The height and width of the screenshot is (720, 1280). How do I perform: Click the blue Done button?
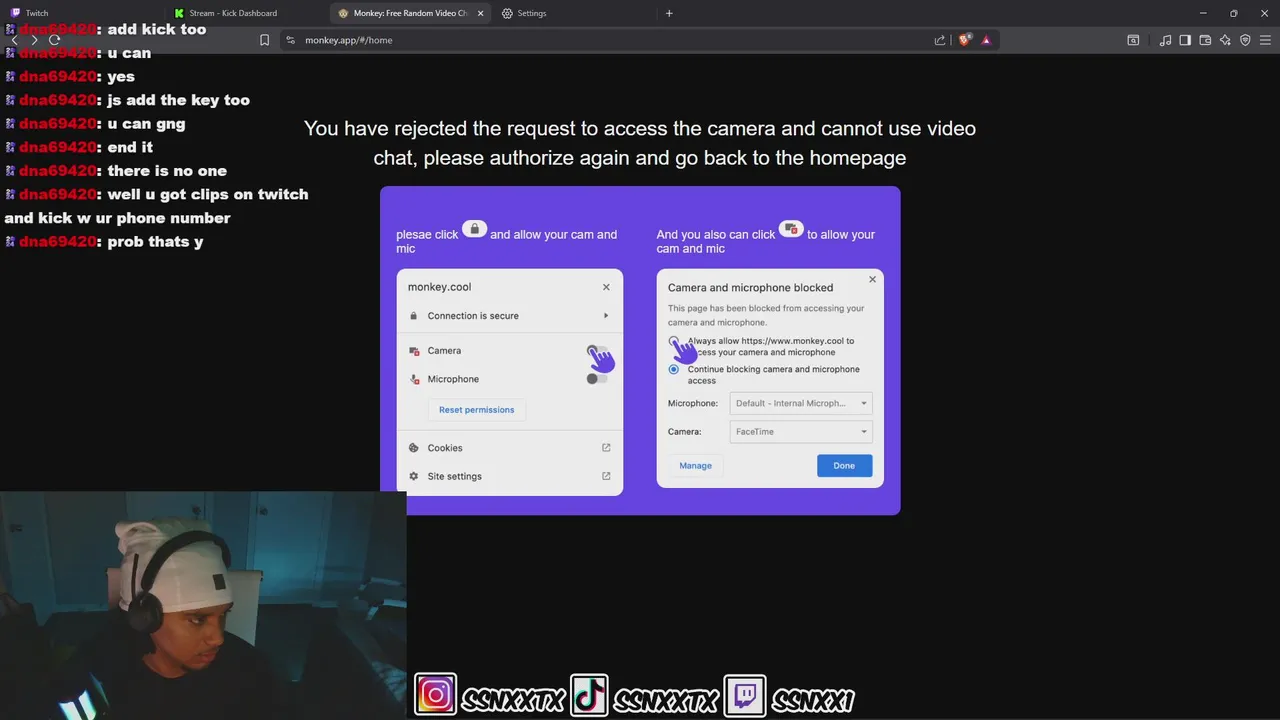point(844,466)
